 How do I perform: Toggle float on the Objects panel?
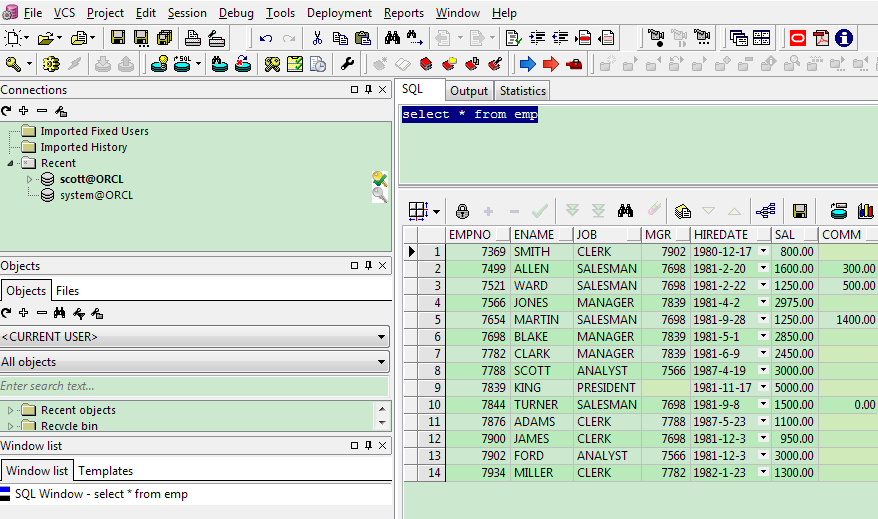click(354, 266)
